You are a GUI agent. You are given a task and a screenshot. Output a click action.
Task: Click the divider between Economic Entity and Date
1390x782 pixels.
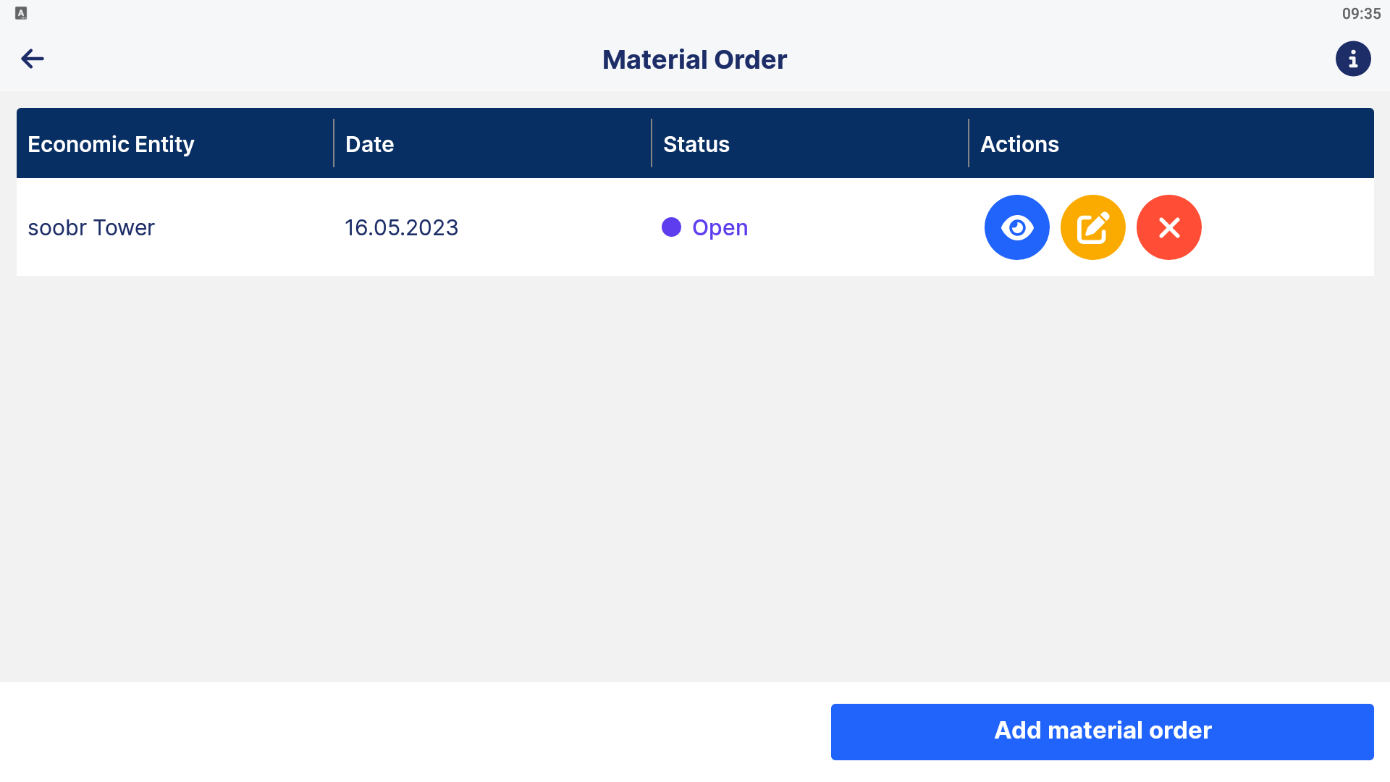(x=333, y=143)
